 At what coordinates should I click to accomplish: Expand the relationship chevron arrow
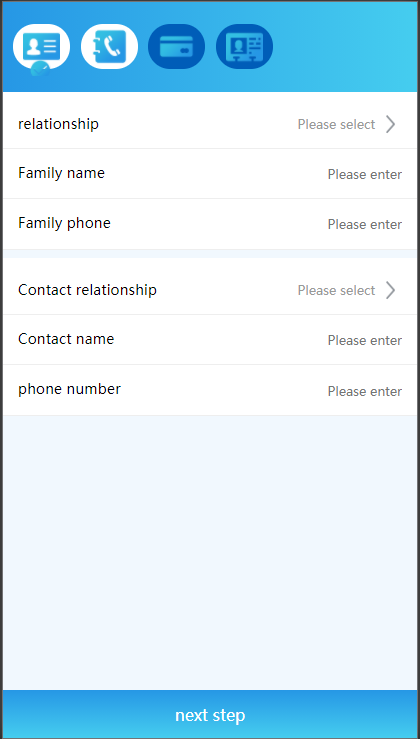[390, 124]
